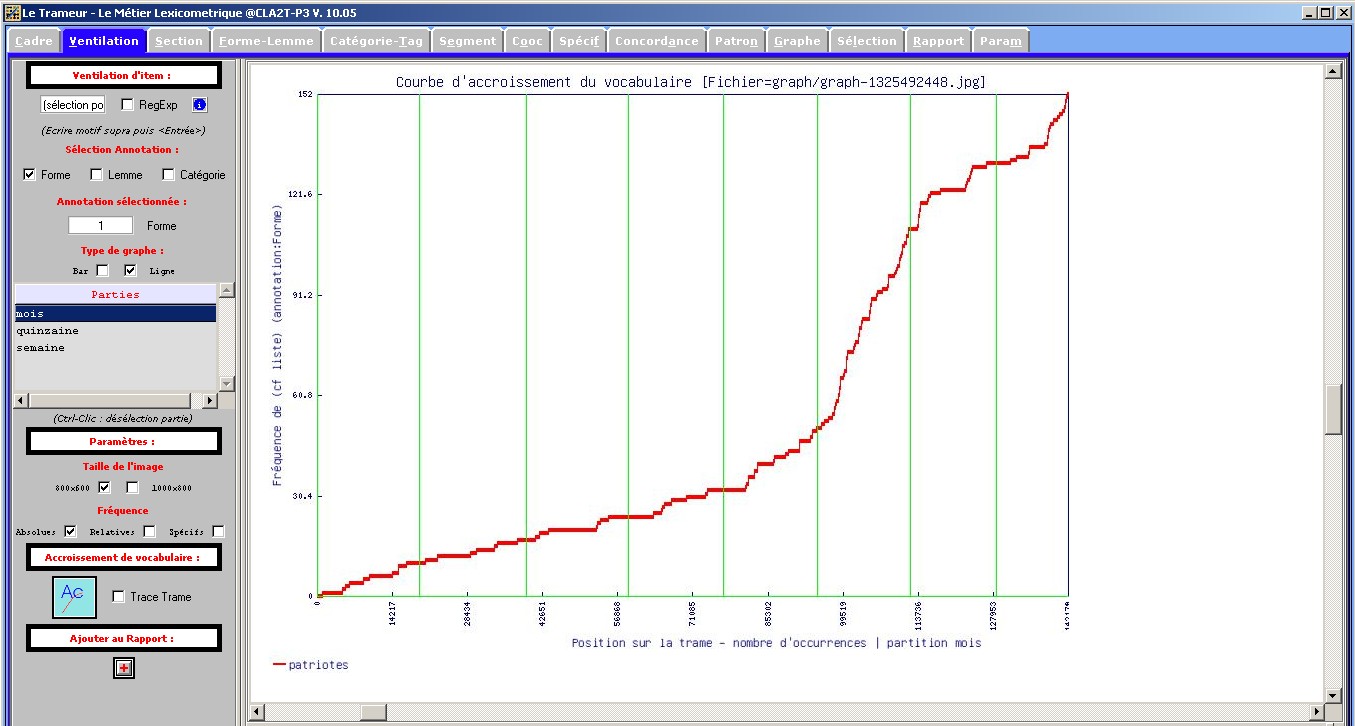The image size is (1355, 726).
Task: Select 'semaine' in the Parties list
Action: pyautogui.click(x=115, y=347)
